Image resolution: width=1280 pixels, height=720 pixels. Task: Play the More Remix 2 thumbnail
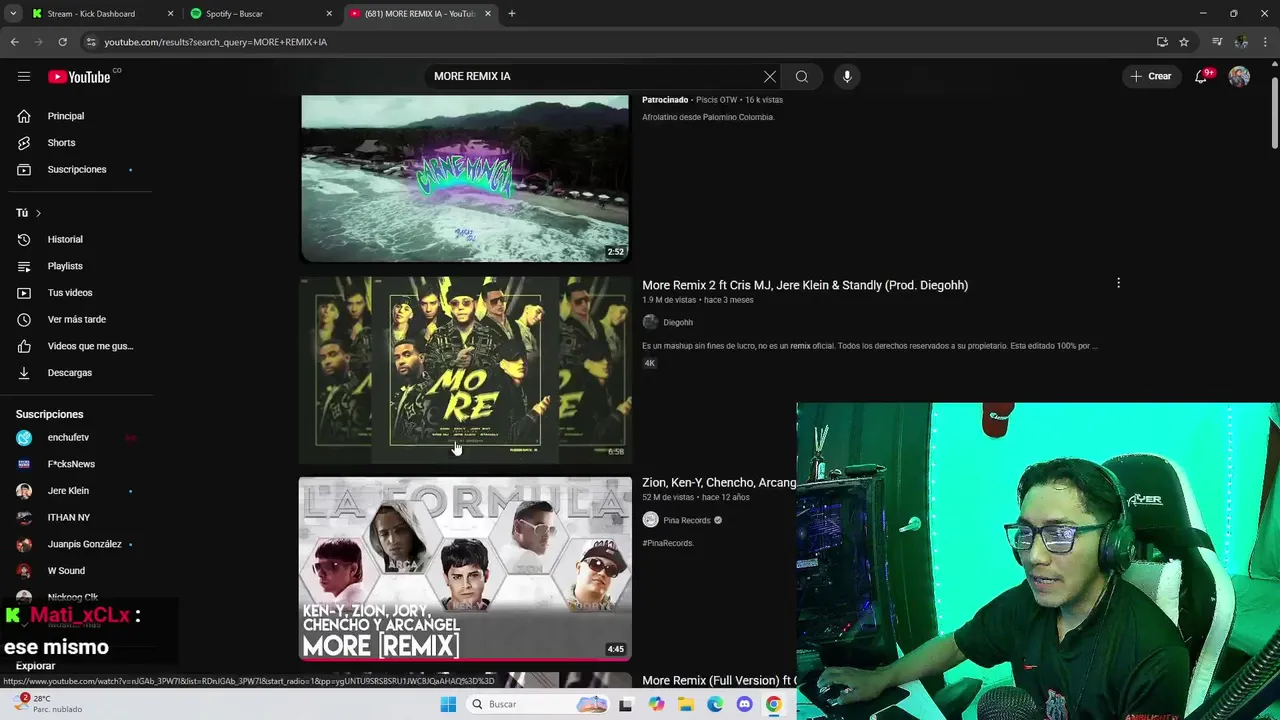(465, 370)
